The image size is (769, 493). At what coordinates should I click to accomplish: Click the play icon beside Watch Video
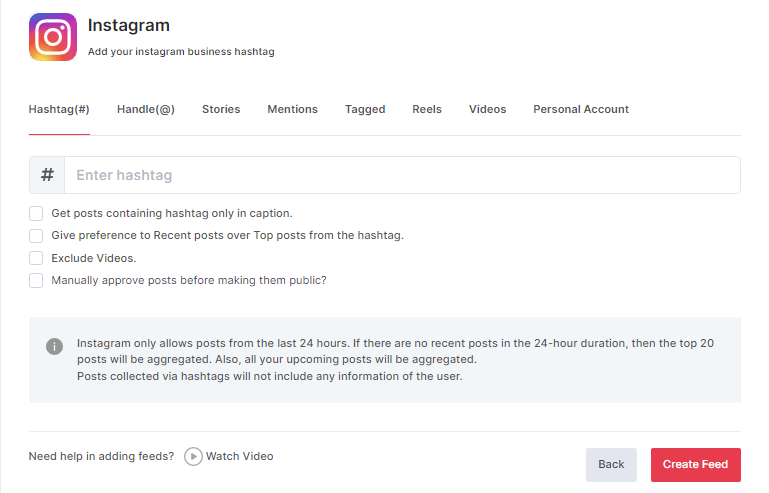193,456
